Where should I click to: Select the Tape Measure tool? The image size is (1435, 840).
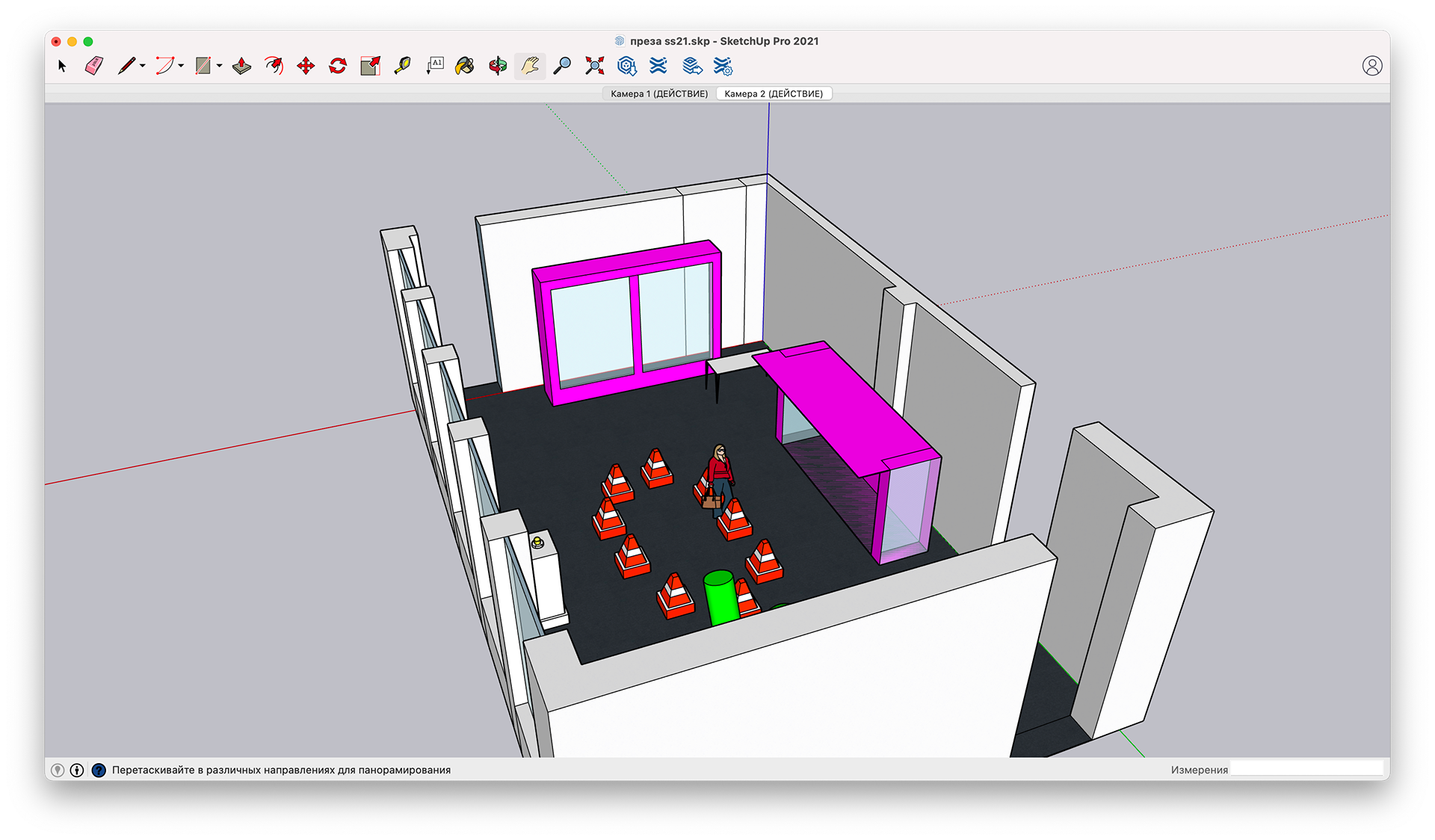[x=402, y=67]
